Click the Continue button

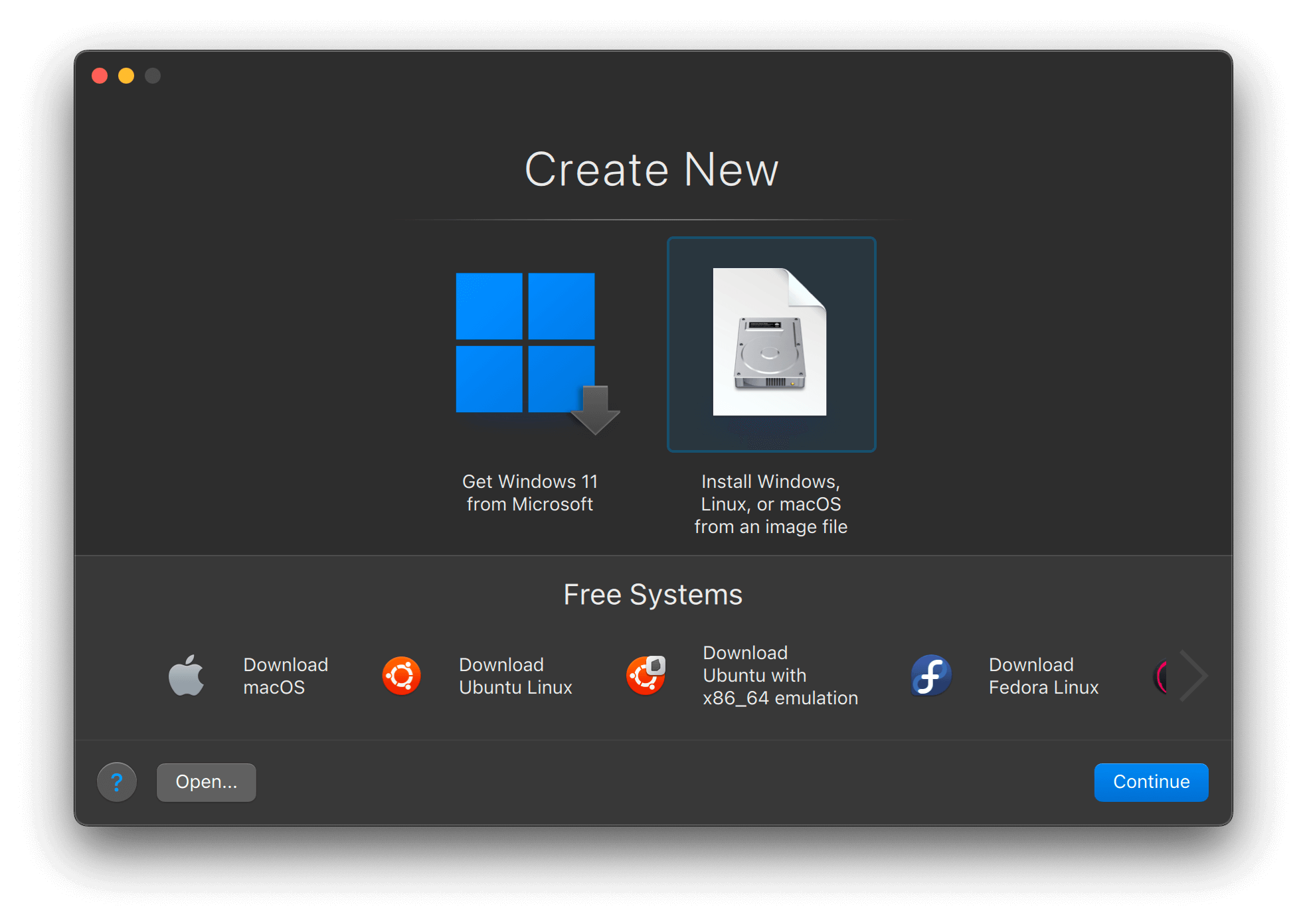(1151, 782)
